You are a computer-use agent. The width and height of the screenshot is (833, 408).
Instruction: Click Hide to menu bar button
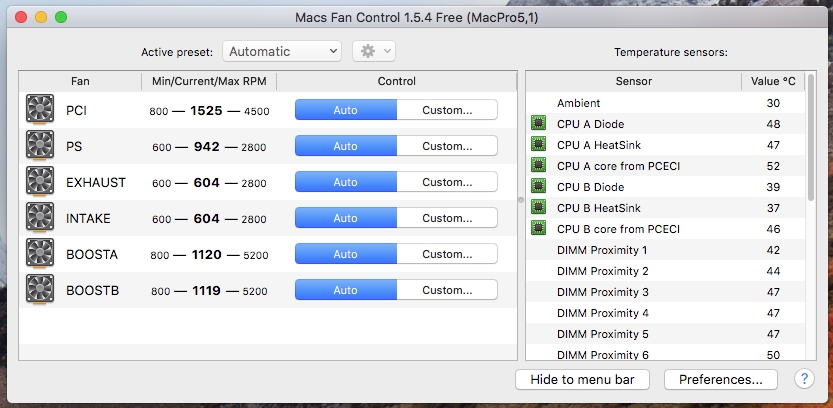click(x=582, y=379)
